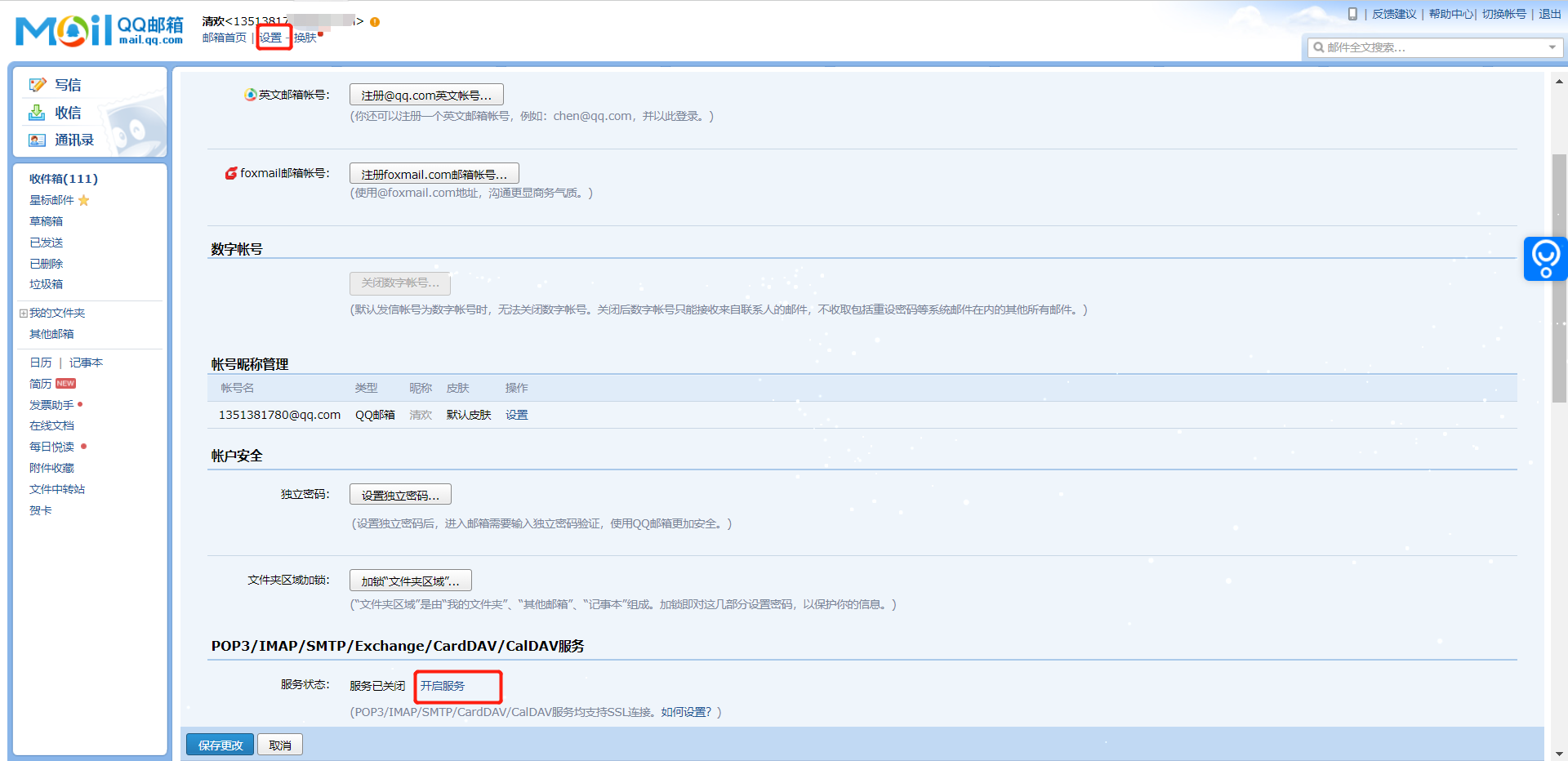This screenshot has width=1568, height=761.
Task: Open 帮助中心
Action: point(1451,14)
